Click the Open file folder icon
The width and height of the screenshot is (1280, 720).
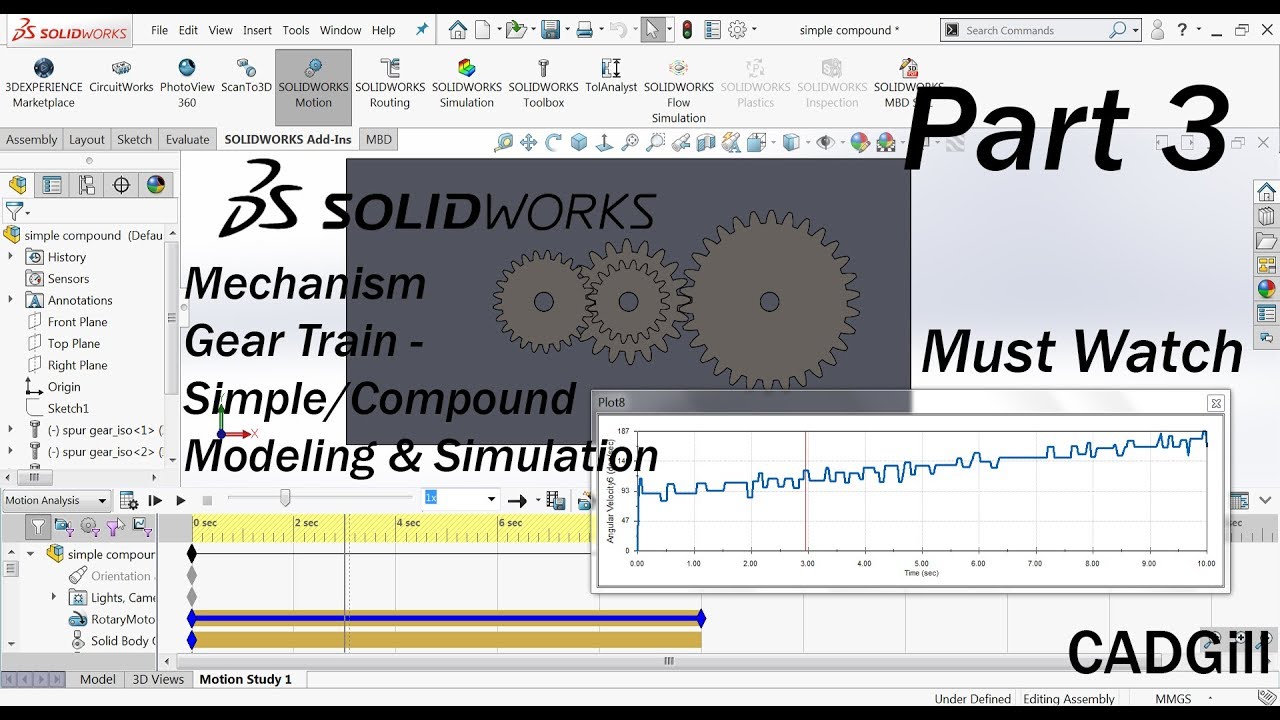point(515,30)
